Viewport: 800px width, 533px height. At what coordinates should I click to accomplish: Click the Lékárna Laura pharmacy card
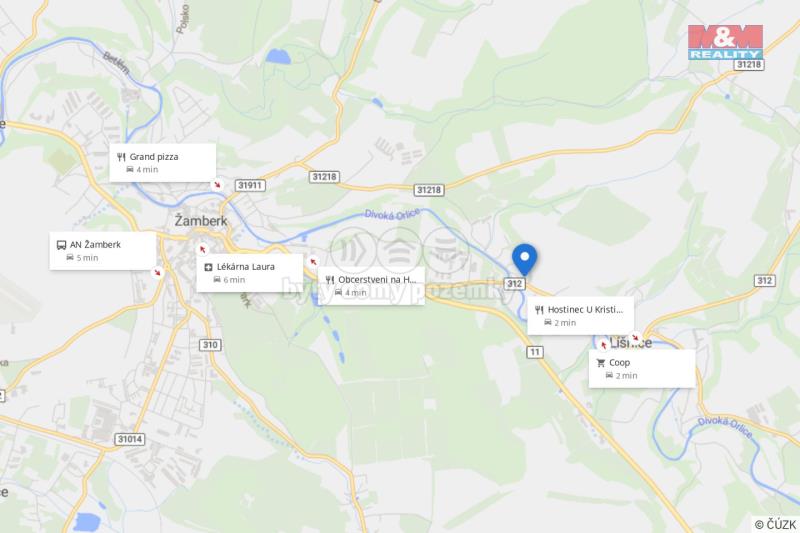point(250,273)
